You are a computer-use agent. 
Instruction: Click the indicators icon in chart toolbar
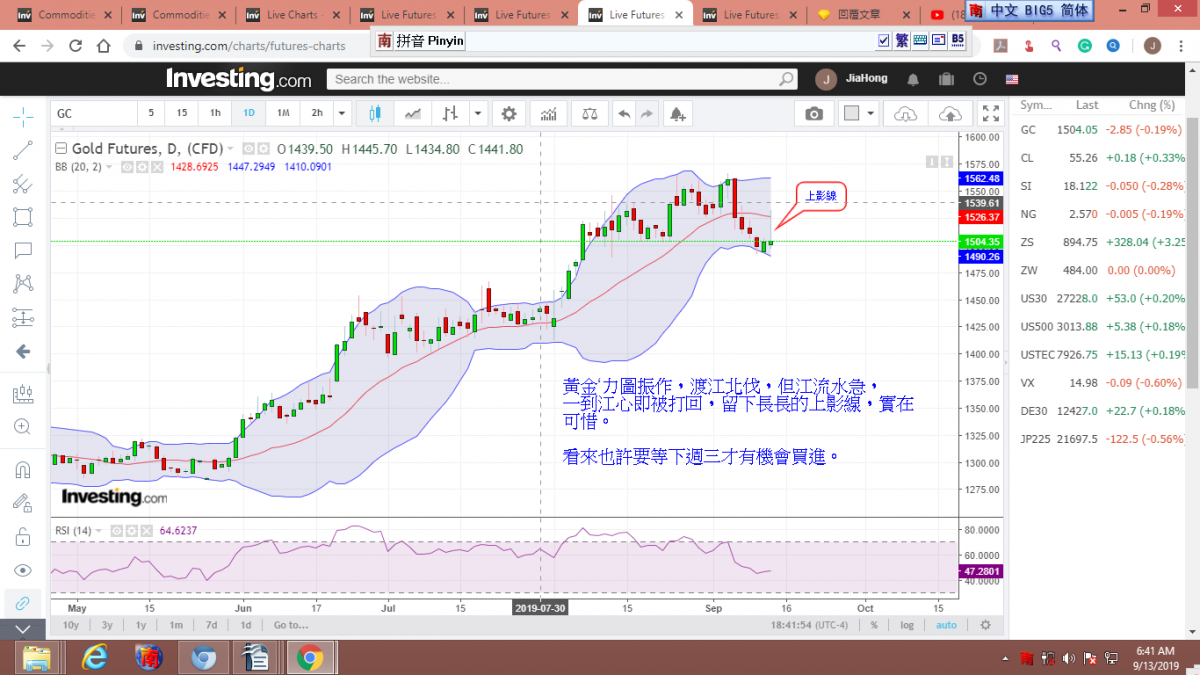coord(547,113)
